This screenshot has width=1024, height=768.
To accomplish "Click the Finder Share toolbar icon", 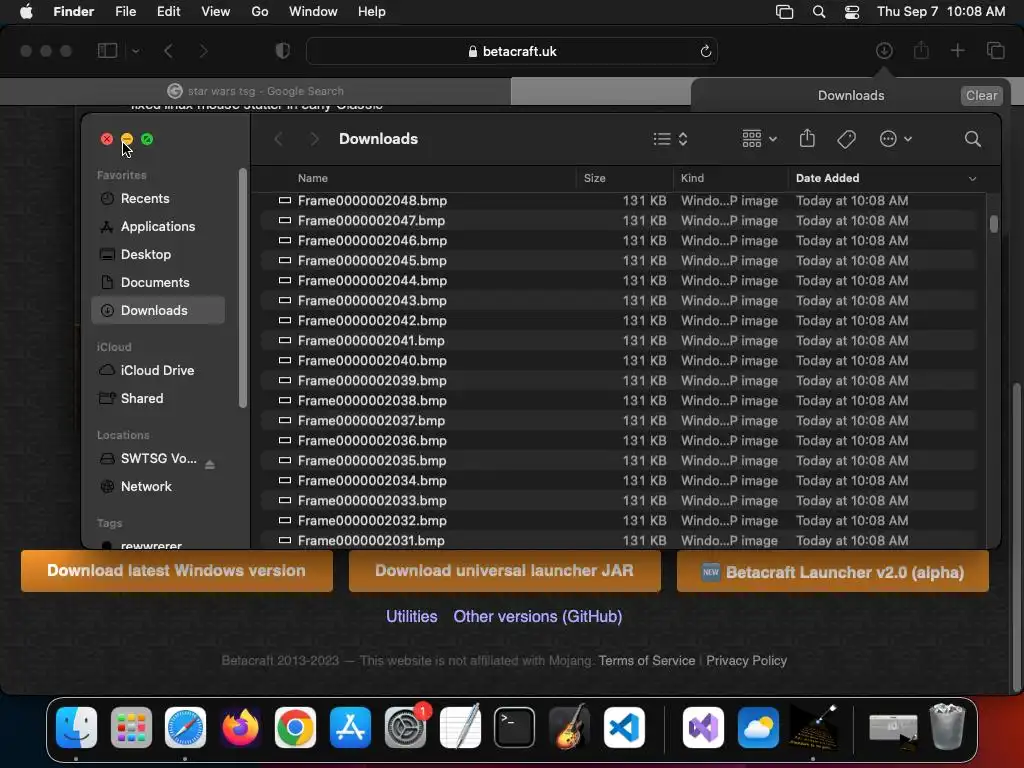I will (x=807, y=138).
